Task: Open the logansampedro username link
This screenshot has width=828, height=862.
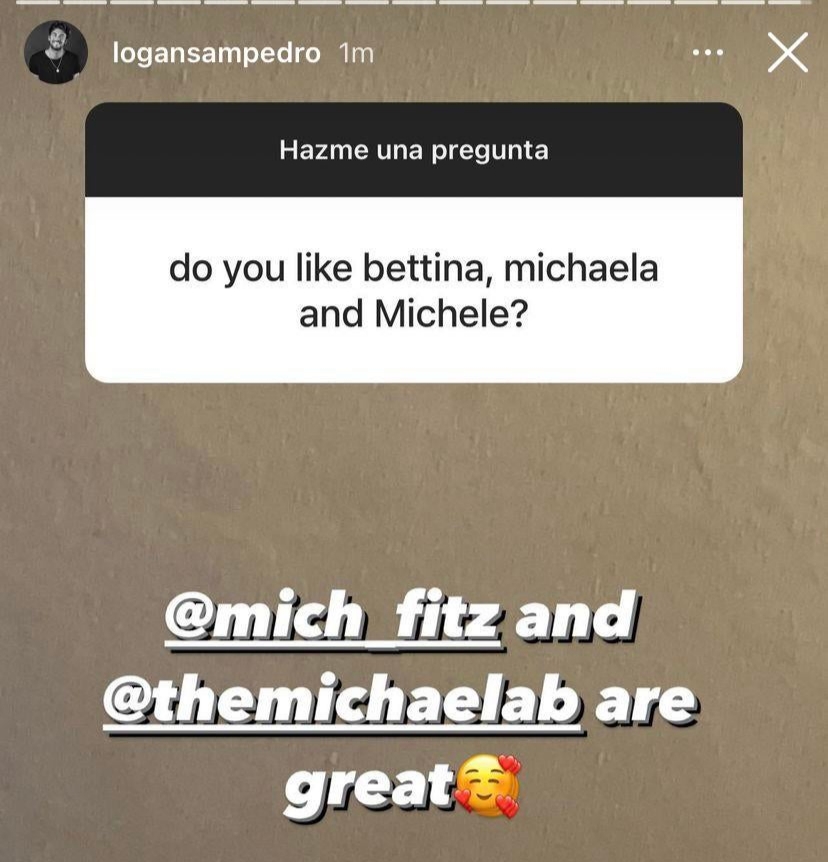Action: [x=216, y=53]
